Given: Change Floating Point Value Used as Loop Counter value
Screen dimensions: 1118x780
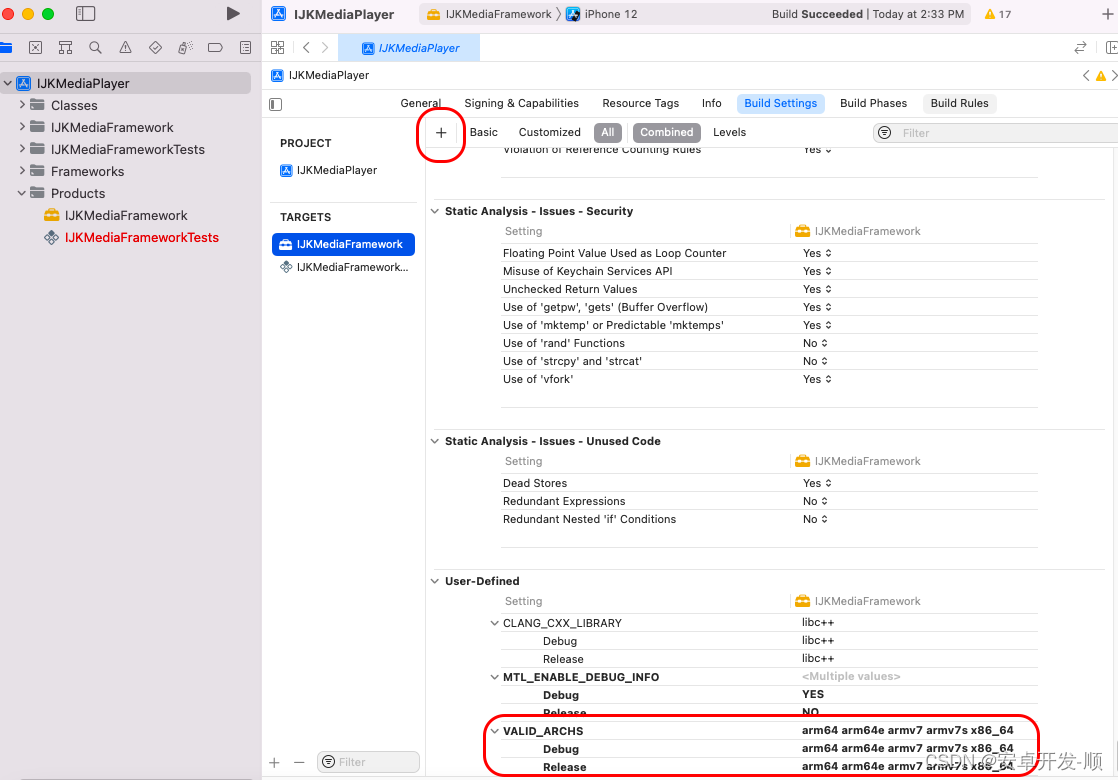Looking at the screenshot, I should click(817, 253).
